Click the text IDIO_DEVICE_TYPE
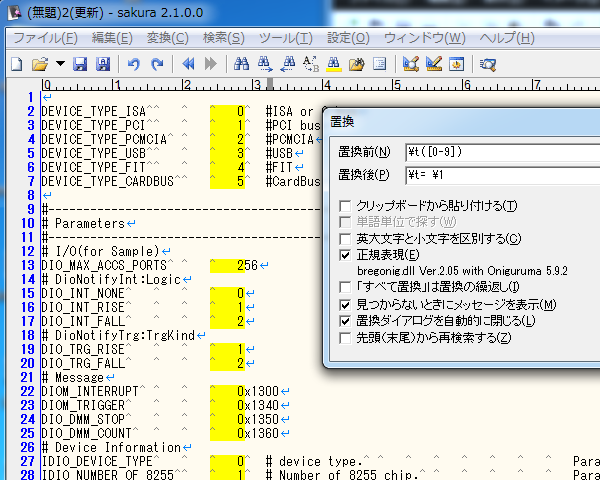The image size is (600, 480). click(x=97, y=461)
